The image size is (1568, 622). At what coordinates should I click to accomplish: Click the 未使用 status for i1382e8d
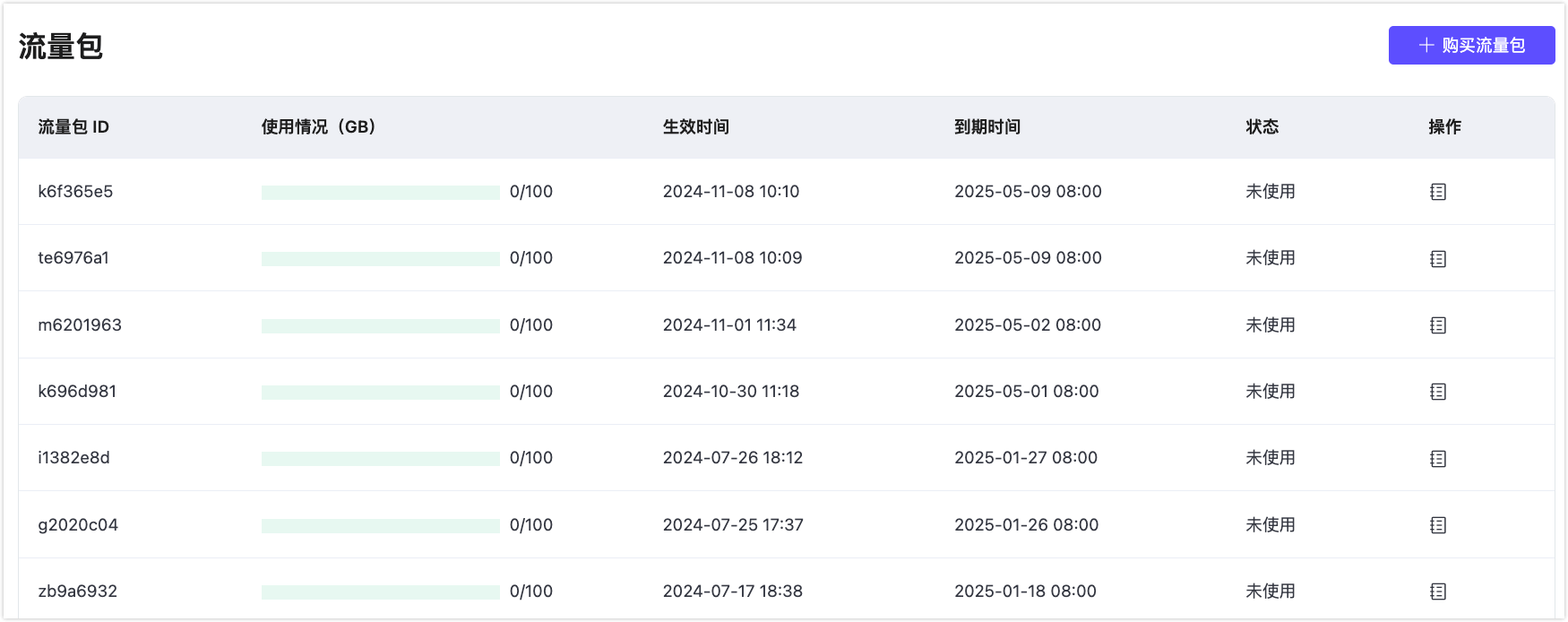tap(1271, 458)
